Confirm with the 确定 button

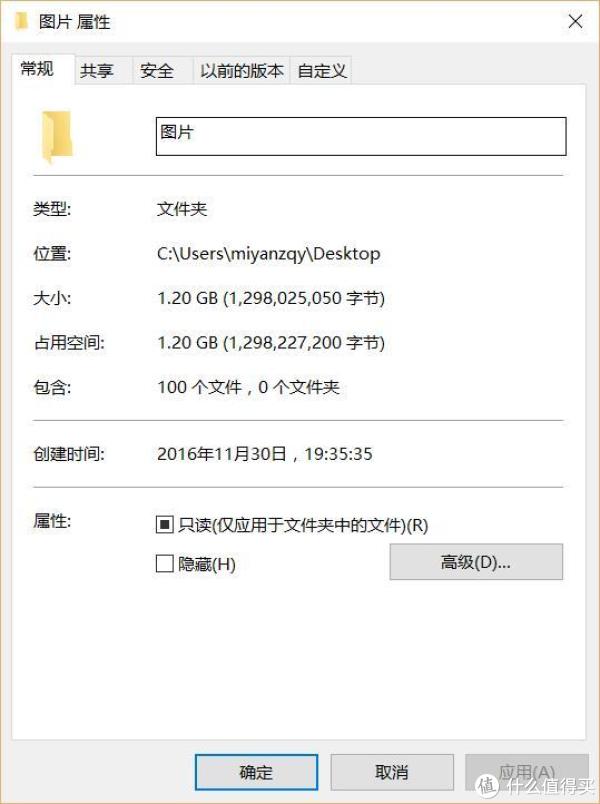click(256, 772)
